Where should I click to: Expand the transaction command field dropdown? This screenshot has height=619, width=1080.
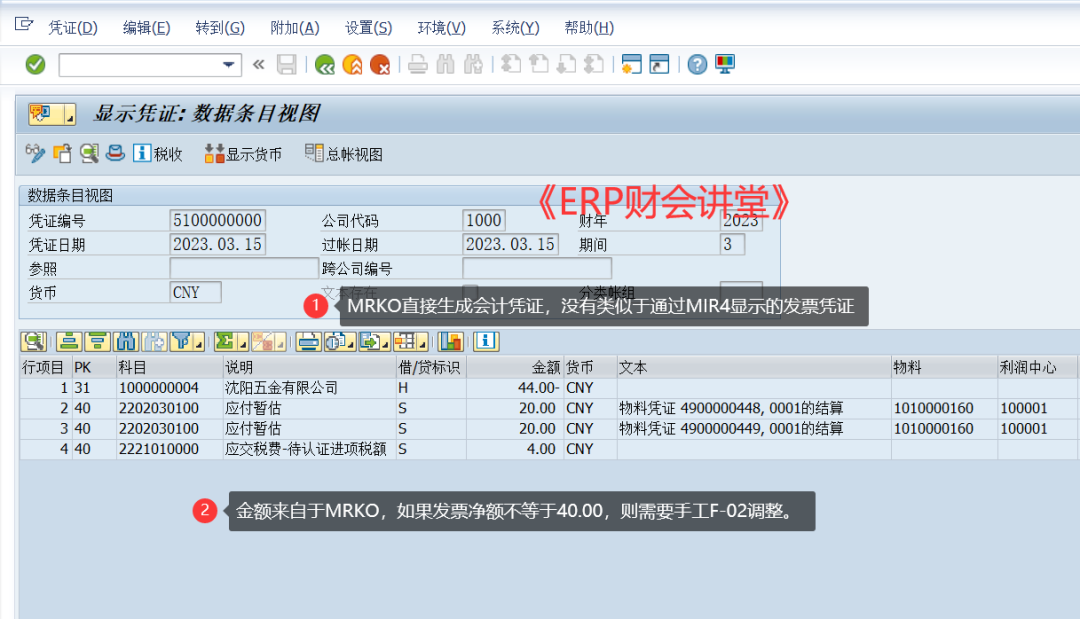click(x=229, y=65)
